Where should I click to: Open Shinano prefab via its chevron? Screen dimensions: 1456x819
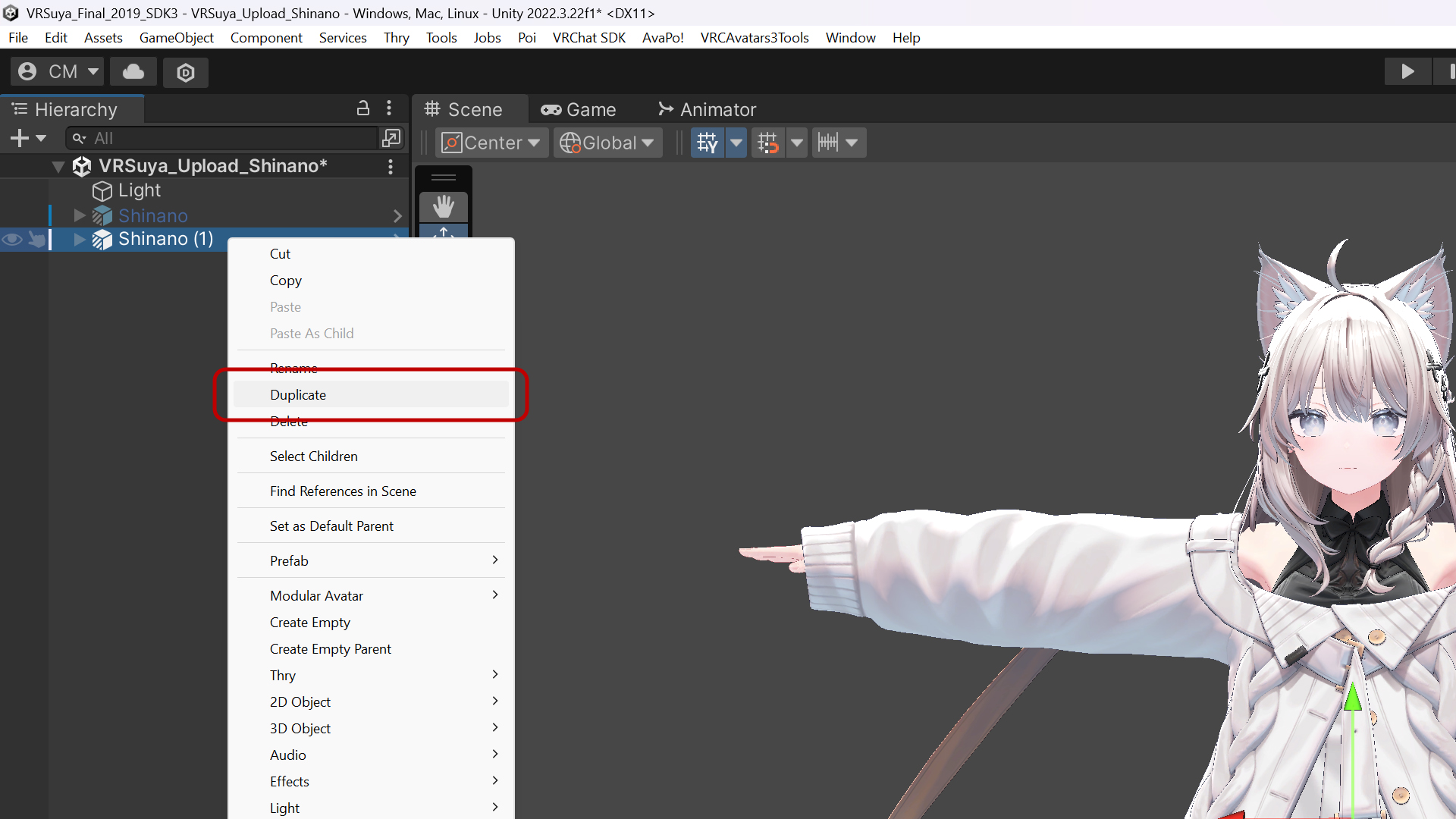[x=397, y=216]
